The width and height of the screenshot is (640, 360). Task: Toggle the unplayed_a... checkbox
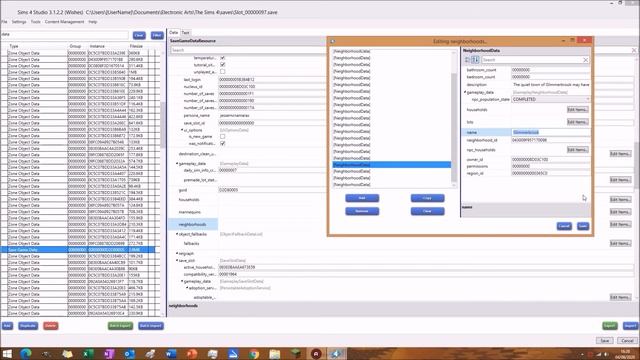pyautogui.click(x=222, y=72)
